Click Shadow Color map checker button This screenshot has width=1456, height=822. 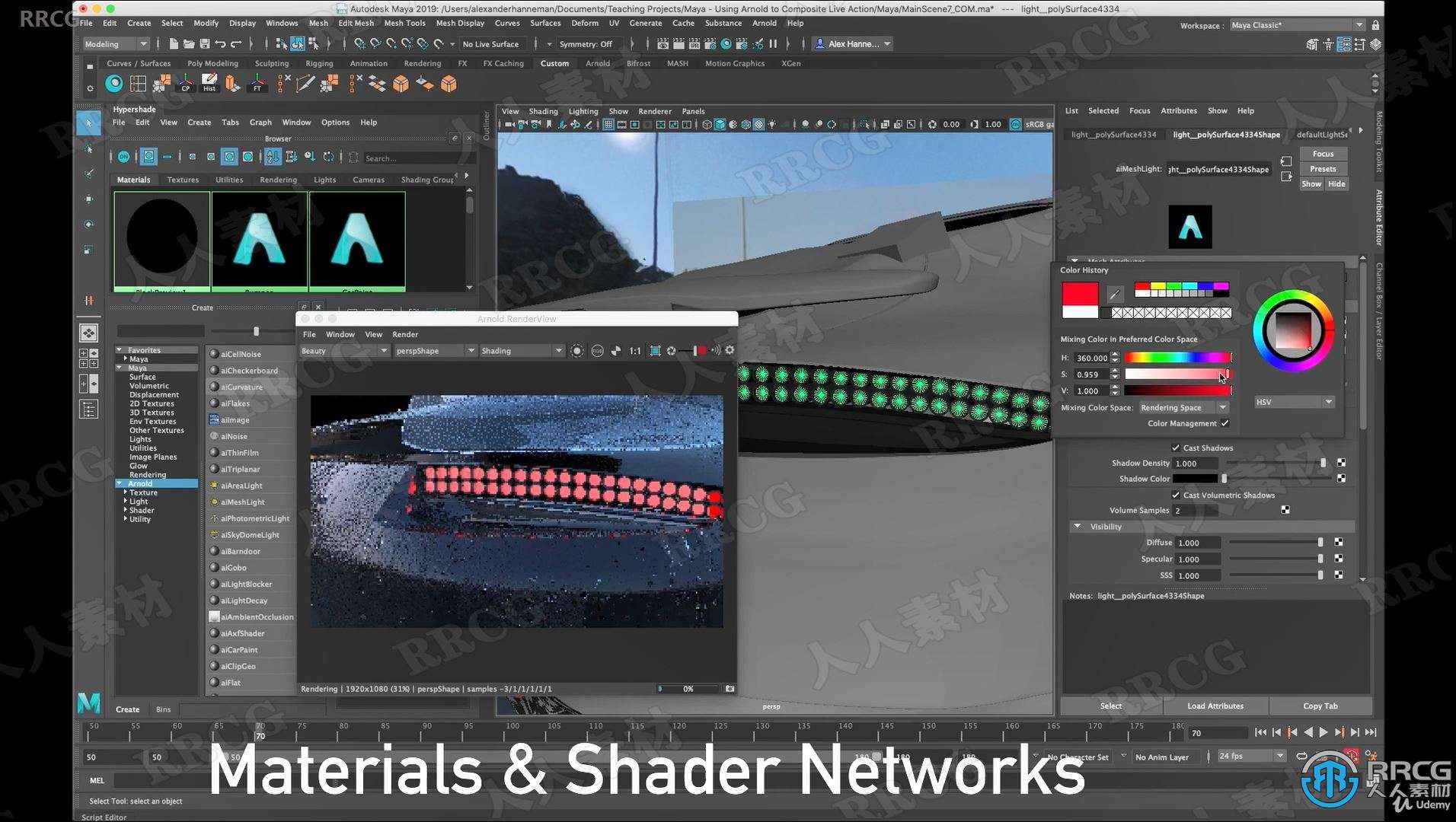[1341, 479]
